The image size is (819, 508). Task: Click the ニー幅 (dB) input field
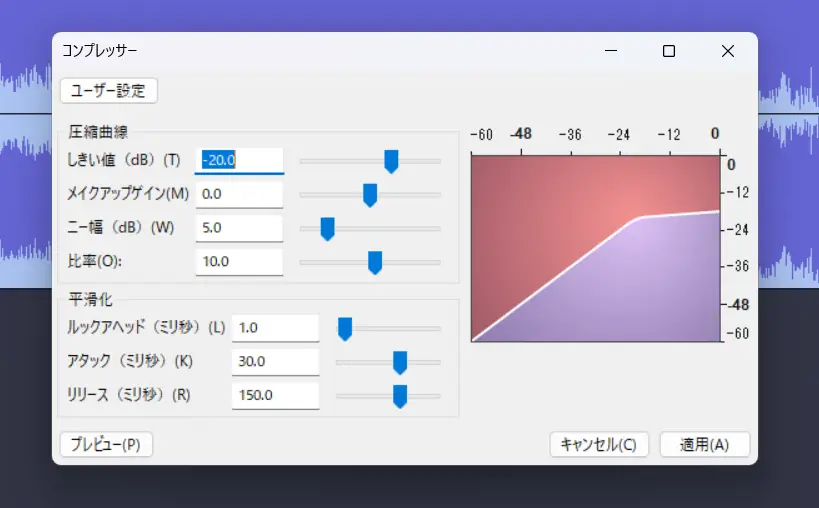pyautogui.click(x=240, y=228)
